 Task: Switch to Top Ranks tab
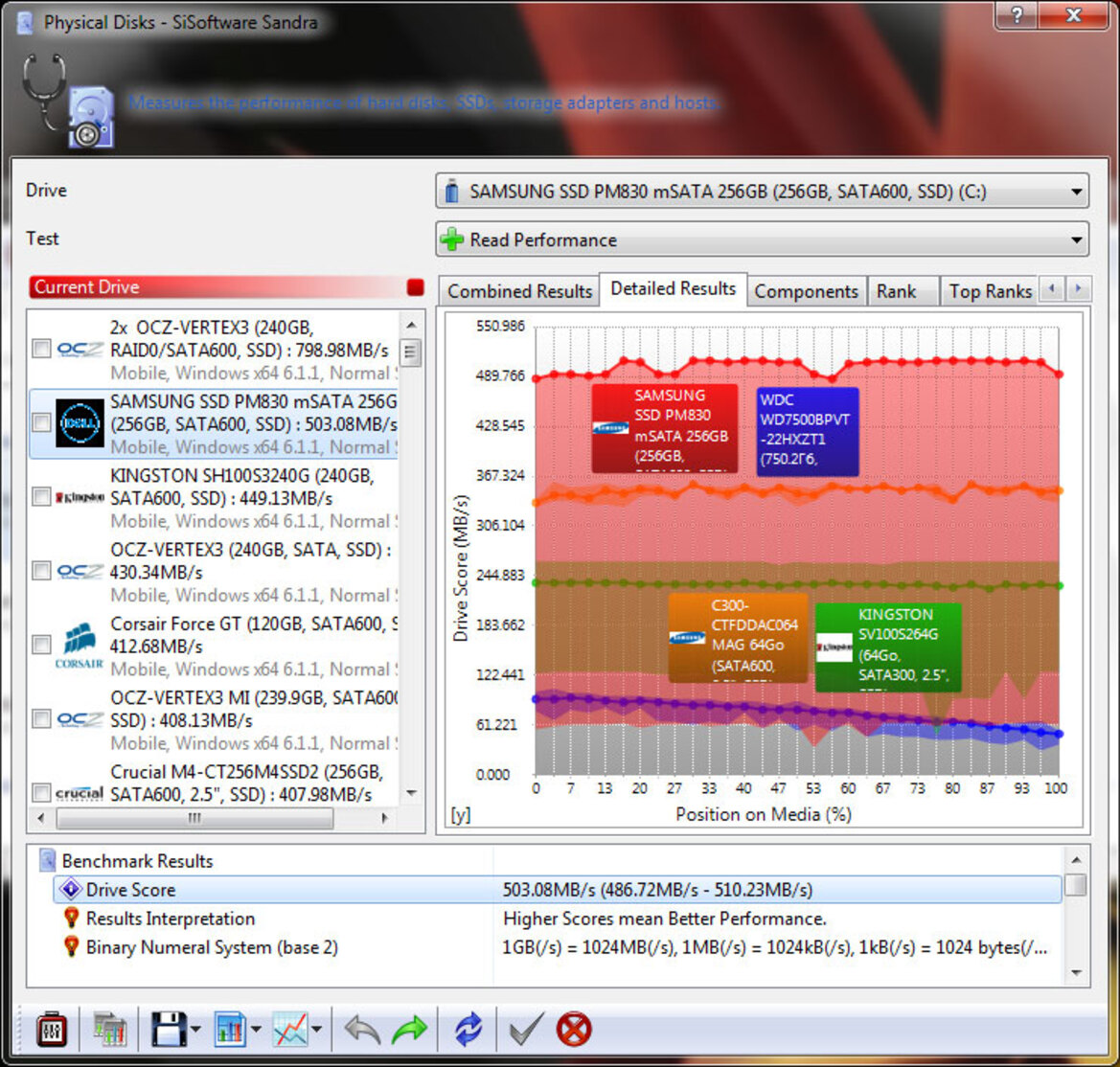[990, 291]
